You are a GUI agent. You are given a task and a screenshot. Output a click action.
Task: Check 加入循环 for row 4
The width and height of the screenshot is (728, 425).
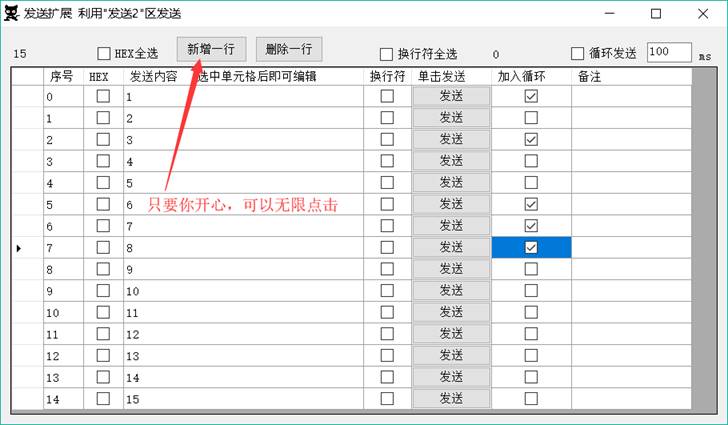coord(531,182)
